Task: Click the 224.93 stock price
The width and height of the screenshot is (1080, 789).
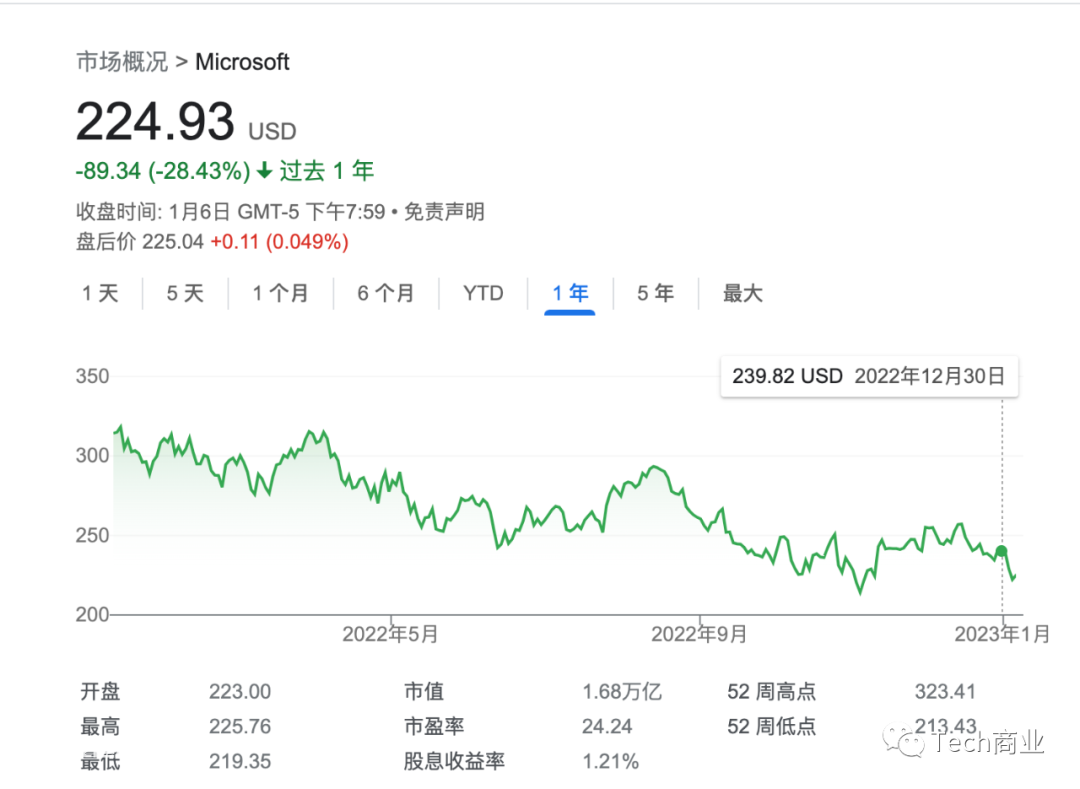Action: 155,122
